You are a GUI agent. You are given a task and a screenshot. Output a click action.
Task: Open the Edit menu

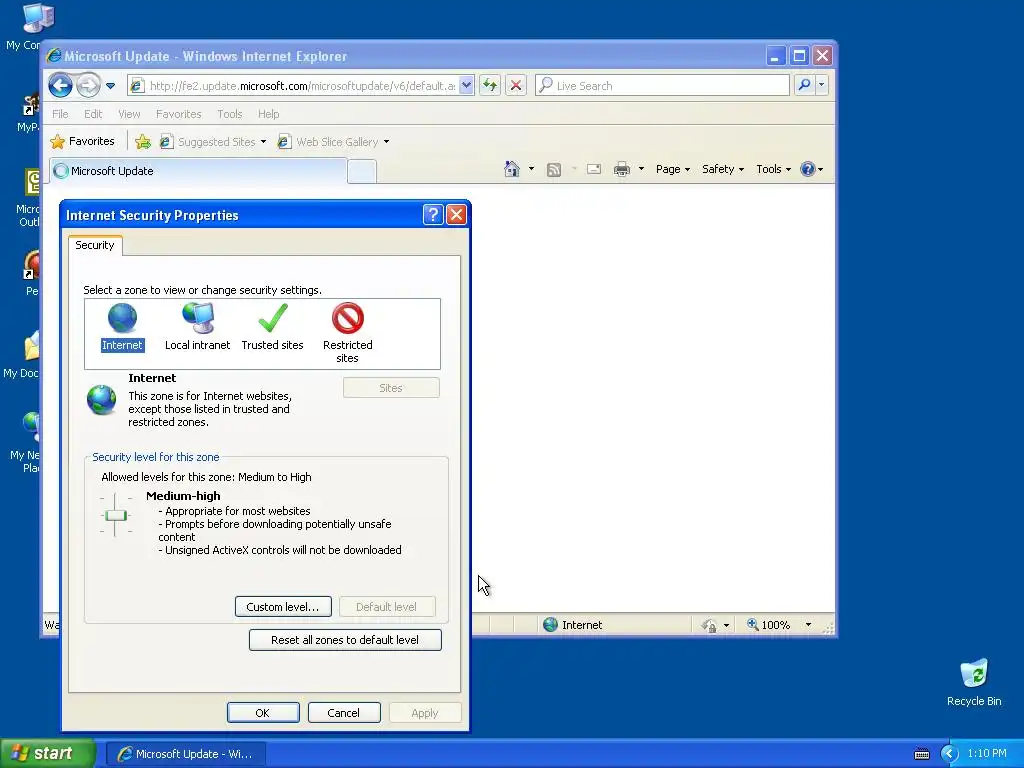[93, 114]
